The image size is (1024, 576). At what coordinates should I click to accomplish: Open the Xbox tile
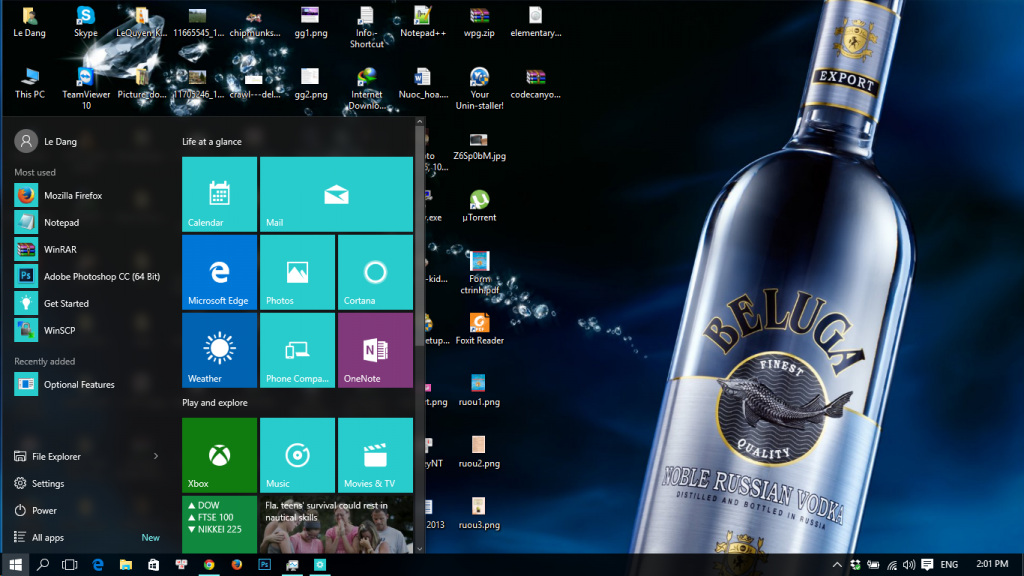click(219, 455)
